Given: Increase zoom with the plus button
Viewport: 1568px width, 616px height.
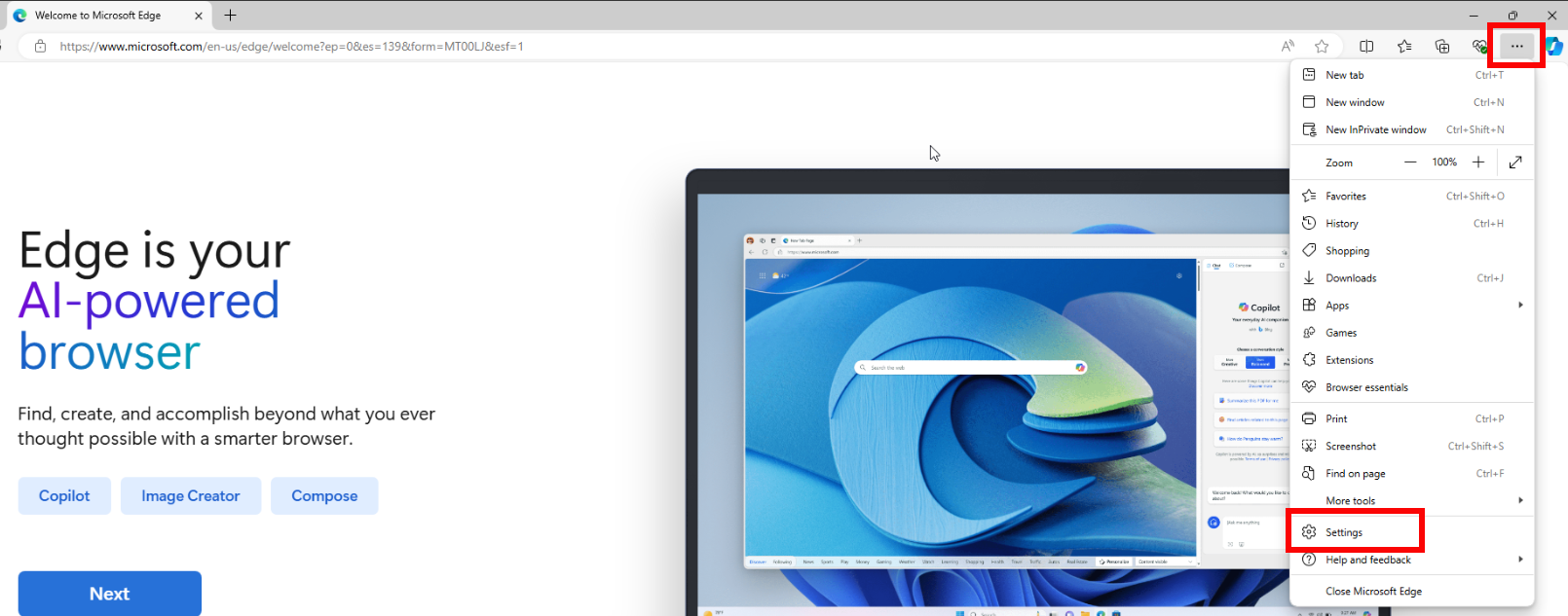Looking at the screenshot, I should (x=1478, y=163).
